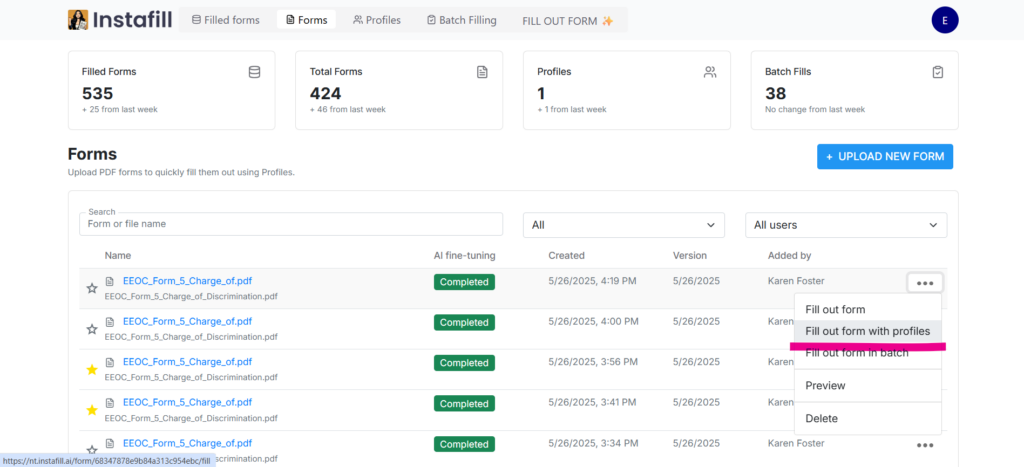Open three-dot menu for 3:34 PM form
This screenshot has width=1024, height=467.
925,445
